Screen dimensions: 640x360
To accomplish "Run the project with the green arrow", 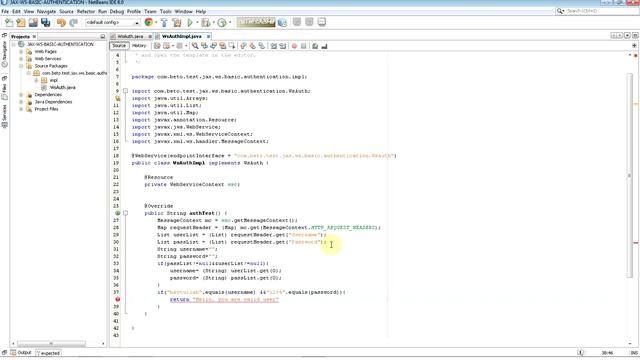I will pyautogui.click(x=190, y=22).
